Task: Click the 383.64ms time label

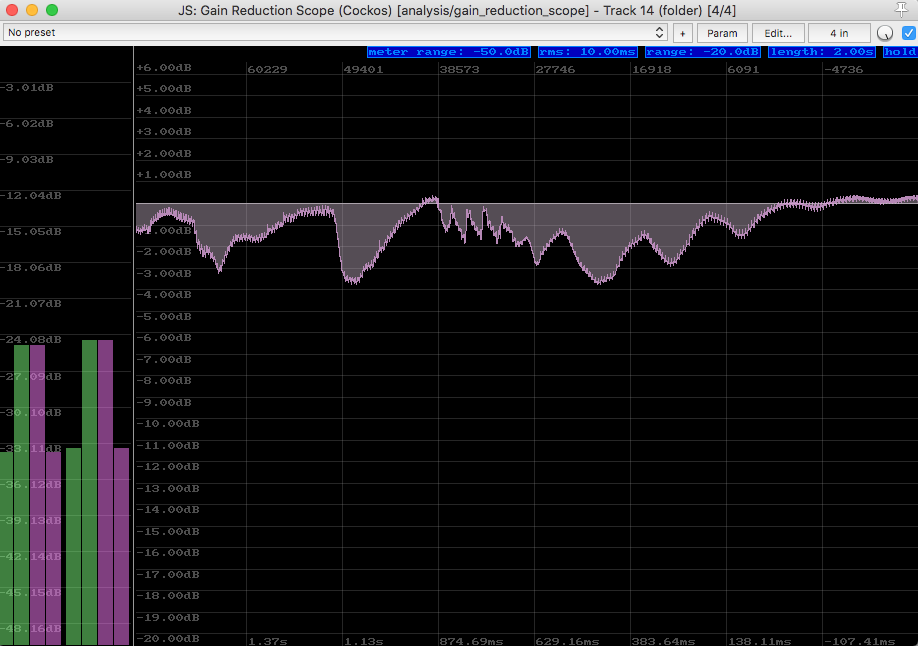Action: (663, 641)
